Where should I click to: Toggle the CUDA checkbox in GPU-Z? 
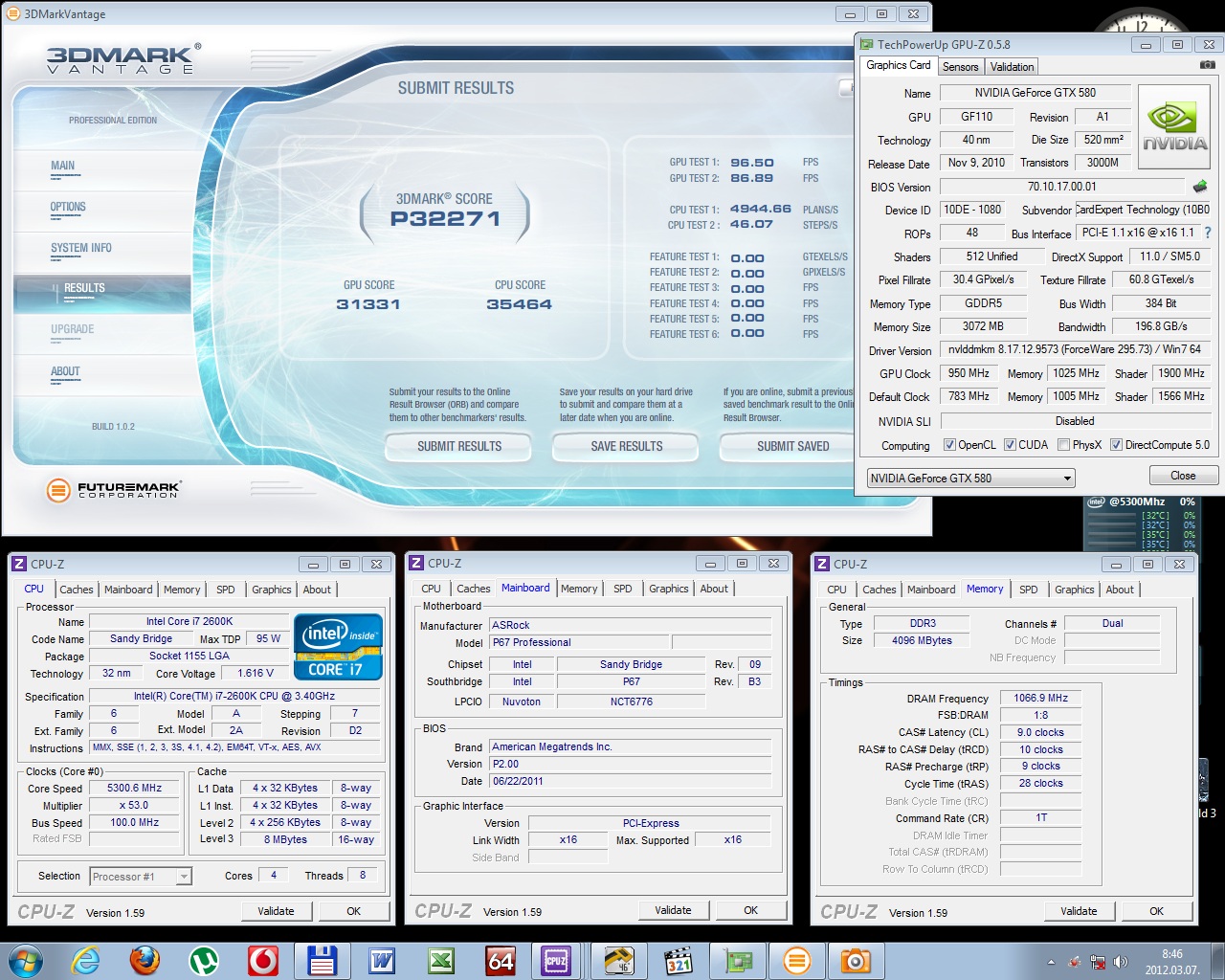pyautogui.click(x=1010, y=445)
